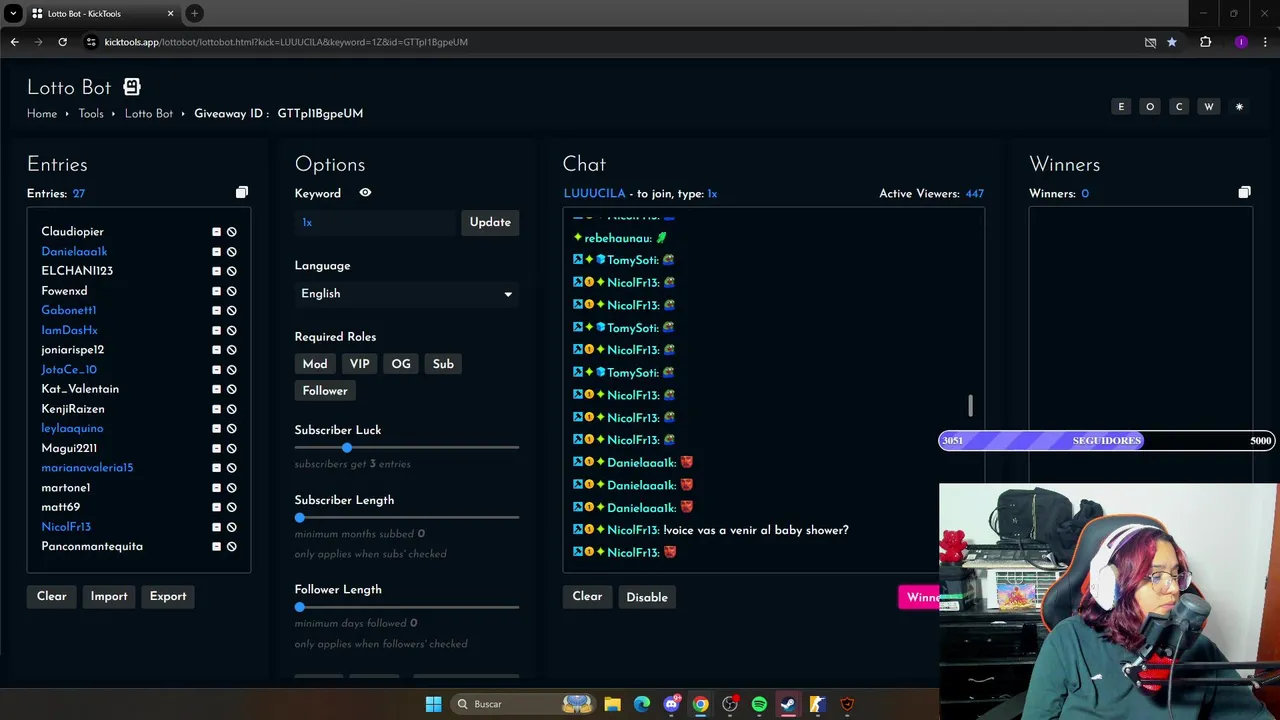This screenshot has height=720, width=1280.
Task: Ban Panconmantequita using the block icon
Action: click(231, 547)
